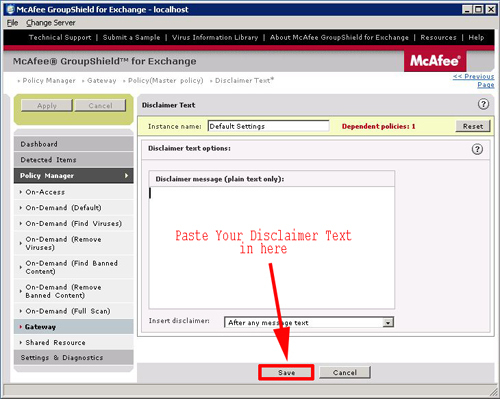Select On-Access policy
Screen dimensions: 500x399
(x=74, y=192)
